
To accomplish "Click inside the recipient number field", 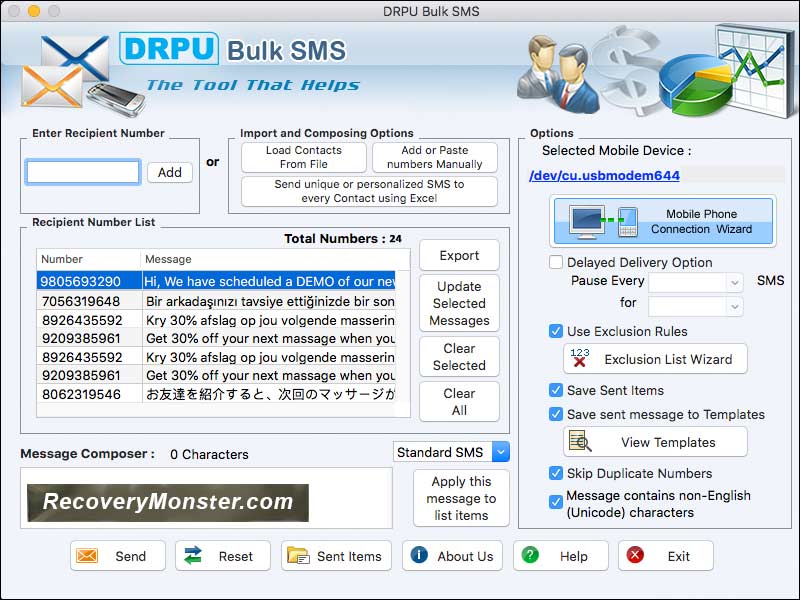I will 82,172.
